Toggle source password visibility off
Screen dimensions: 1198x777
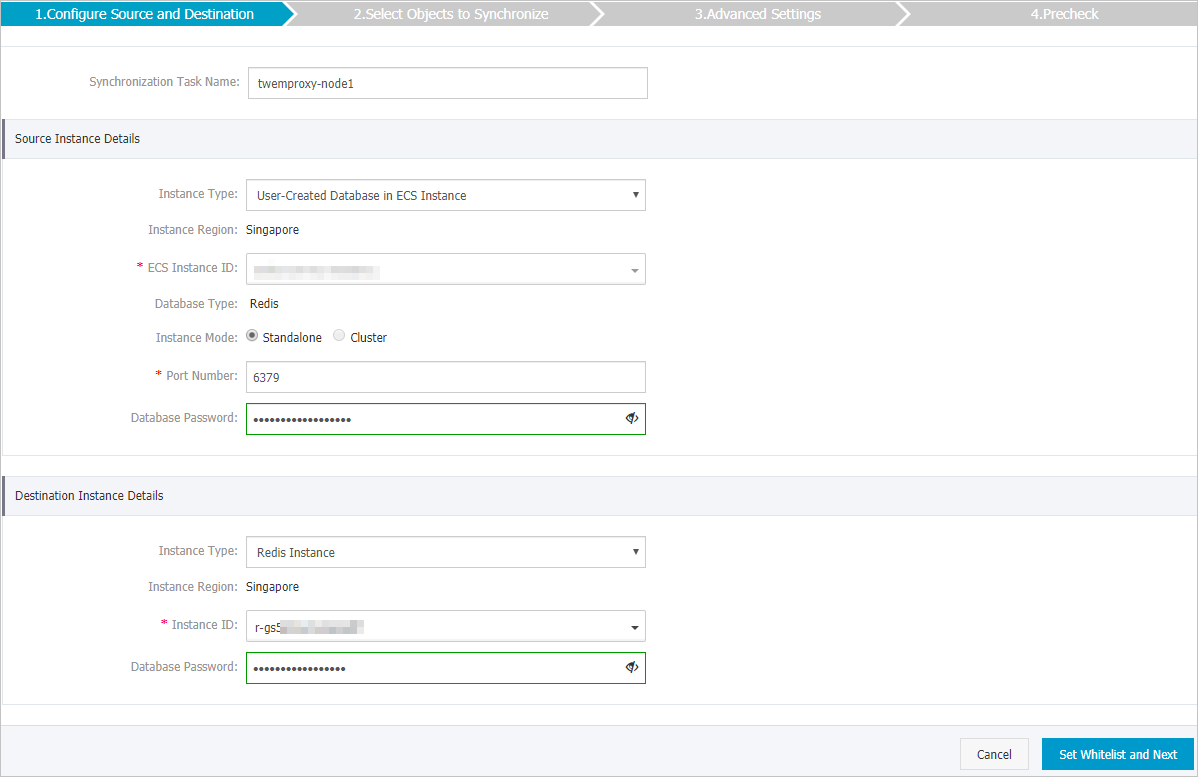632,418
